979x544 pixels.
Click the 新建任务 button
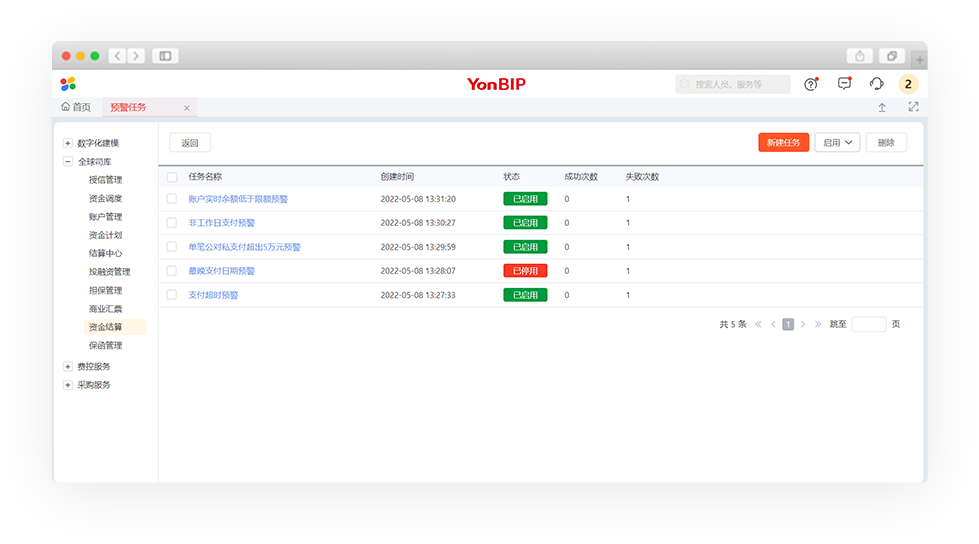point(783,143)
